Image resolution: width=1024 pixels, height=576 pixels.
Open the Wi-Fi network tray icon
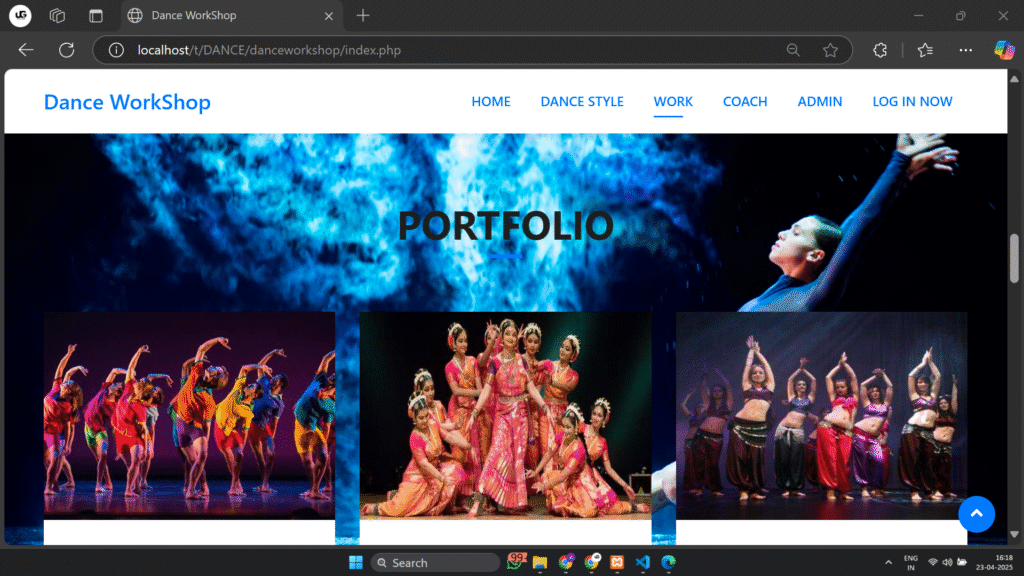pyautogui.click(x=933, y=563)
